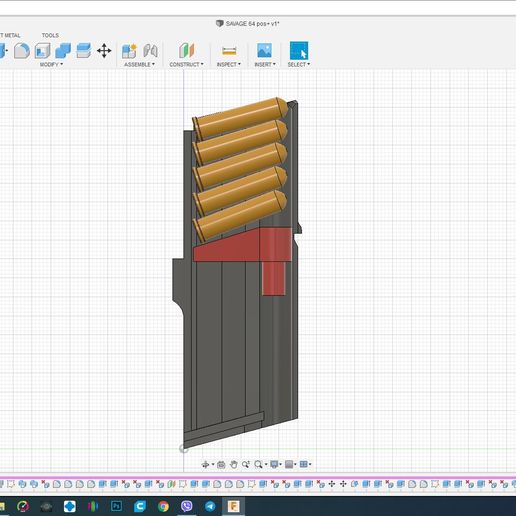516x516 pixels.
Task: Expand the Display Settings dropdown arrow
Action: pyautogui.click(x=281, y=465)
